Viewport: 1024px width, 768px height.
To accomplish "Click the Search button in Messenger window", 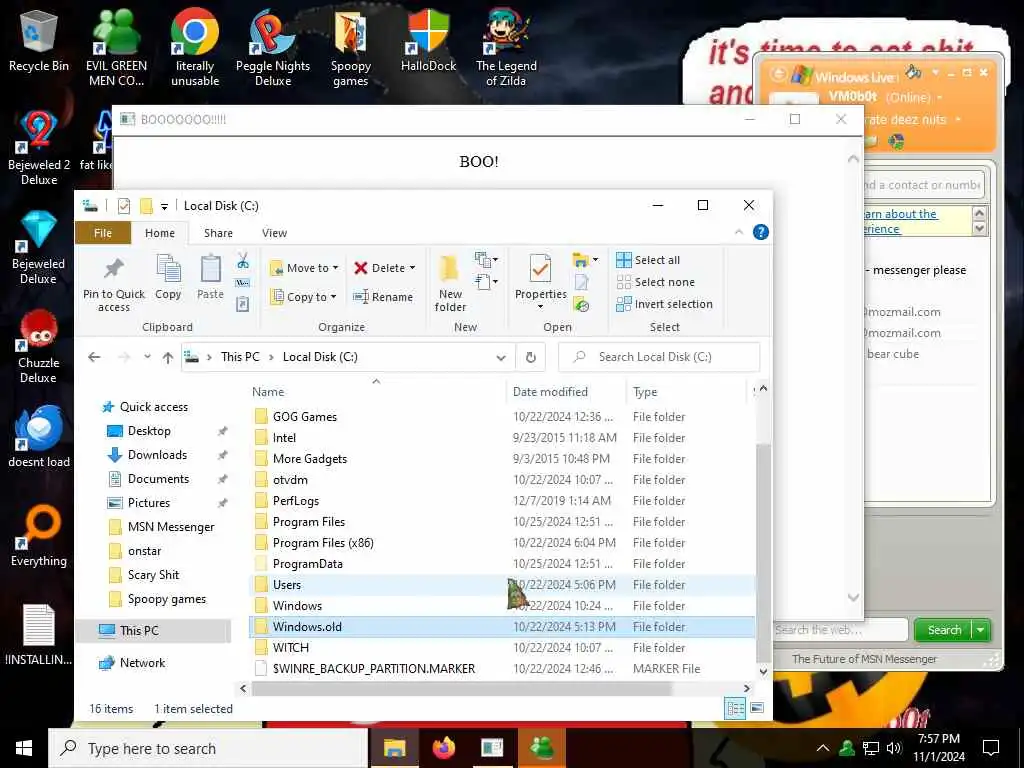I will [x=944, y=630].
